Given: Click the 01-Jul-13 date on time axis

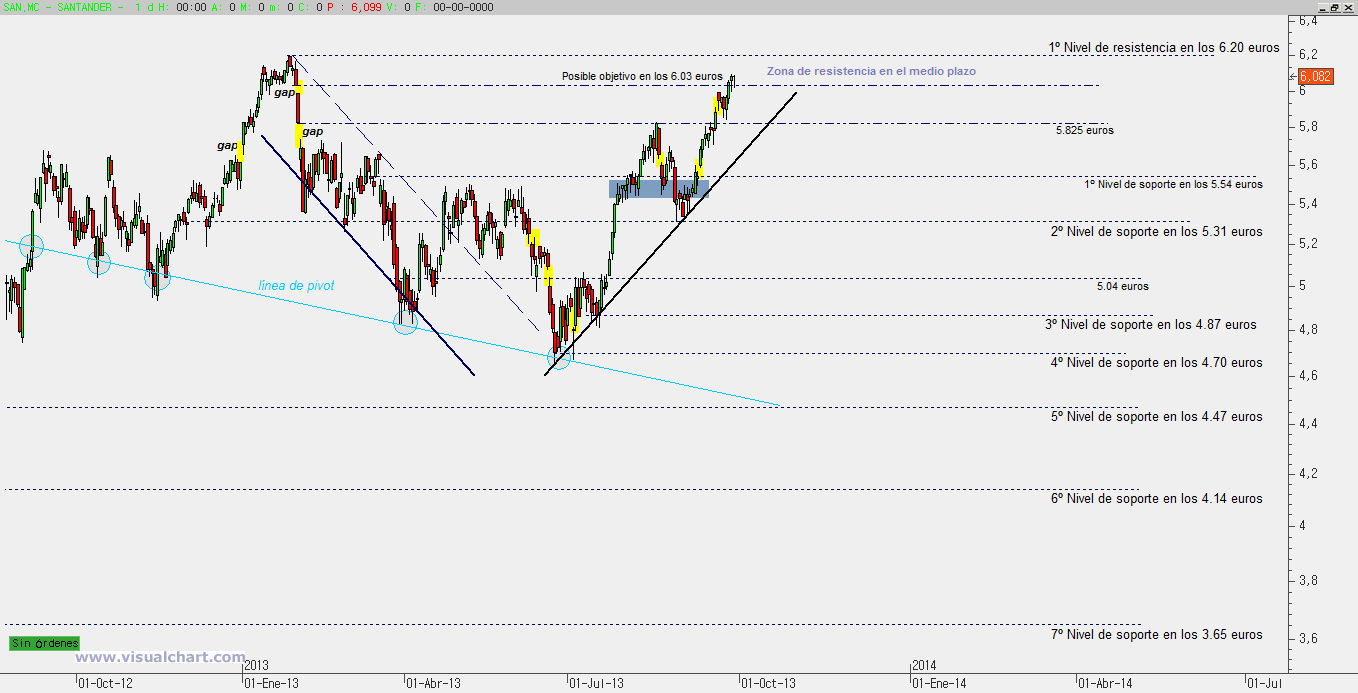Looking at the screenshot, I should tap(597, 684).
